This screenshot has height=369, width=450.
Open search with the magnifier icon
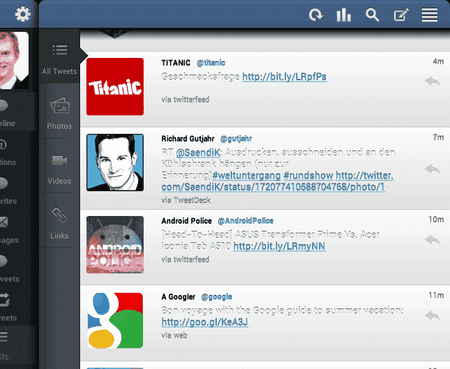point(372,15)
